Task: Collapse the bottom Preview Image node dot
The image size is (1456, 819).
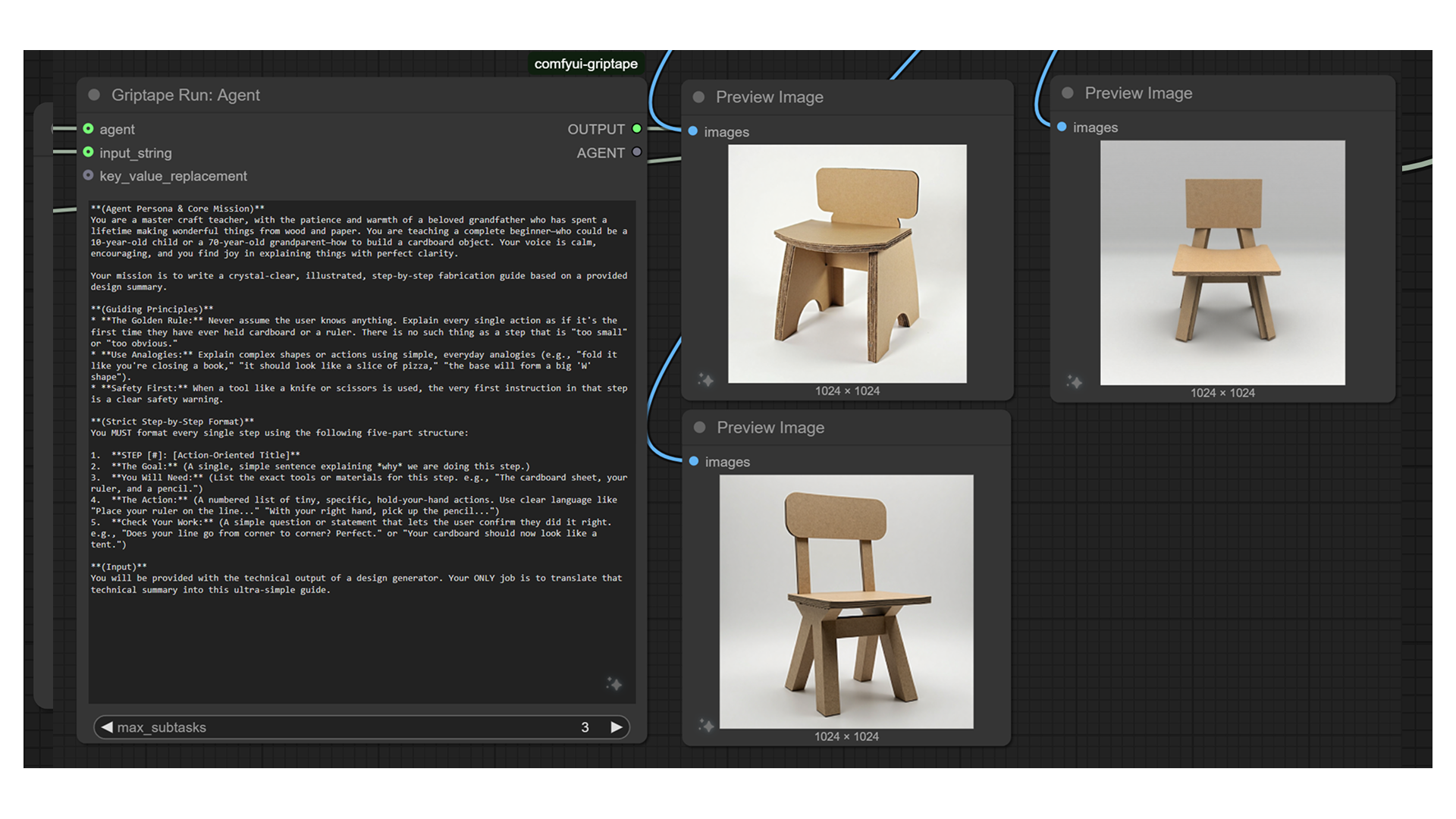Action: click(699, 428)
